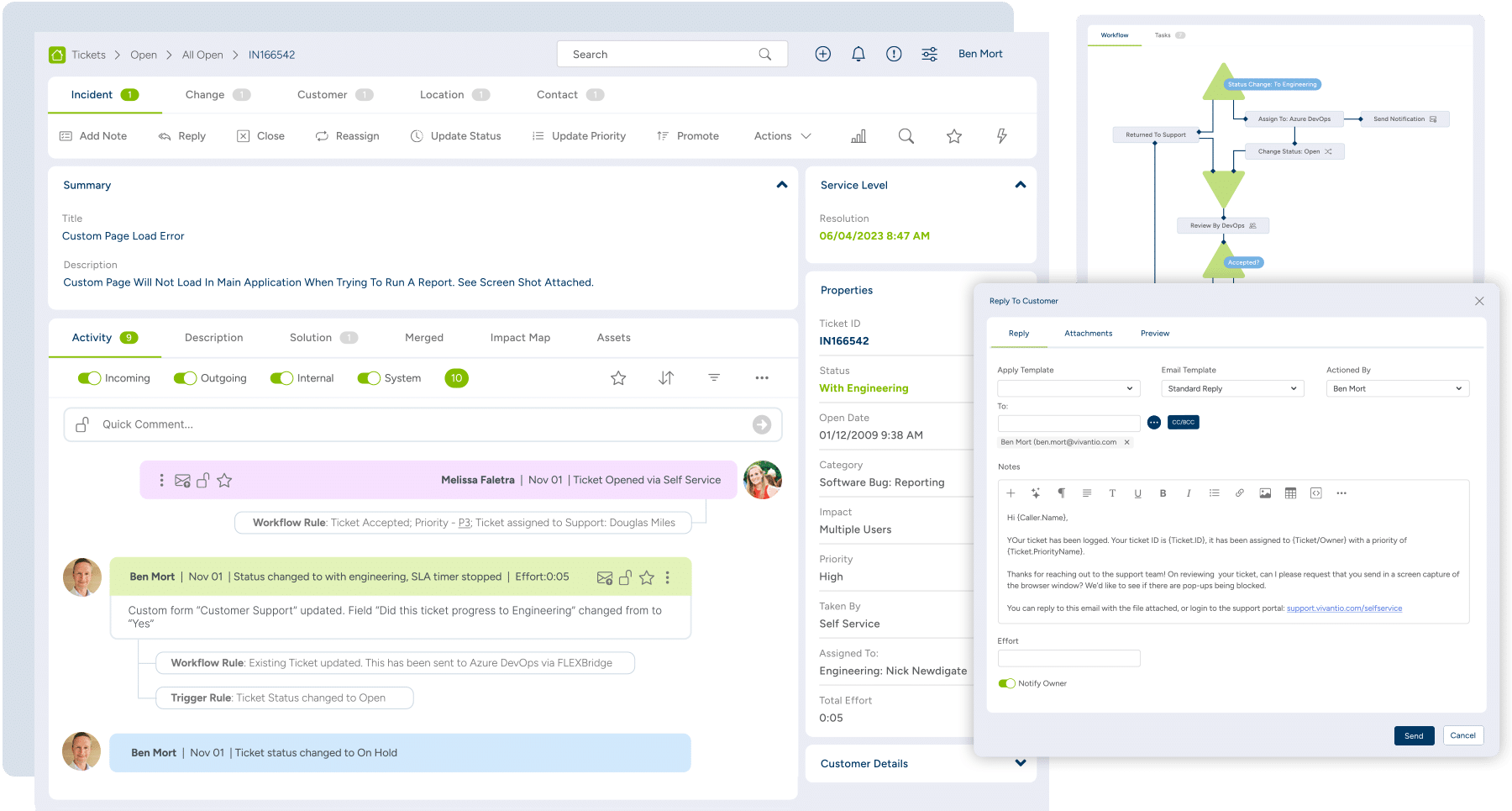The image size is (1512, 811).
Task: Click the notification bell icon
Action: (x=858, y=54)
